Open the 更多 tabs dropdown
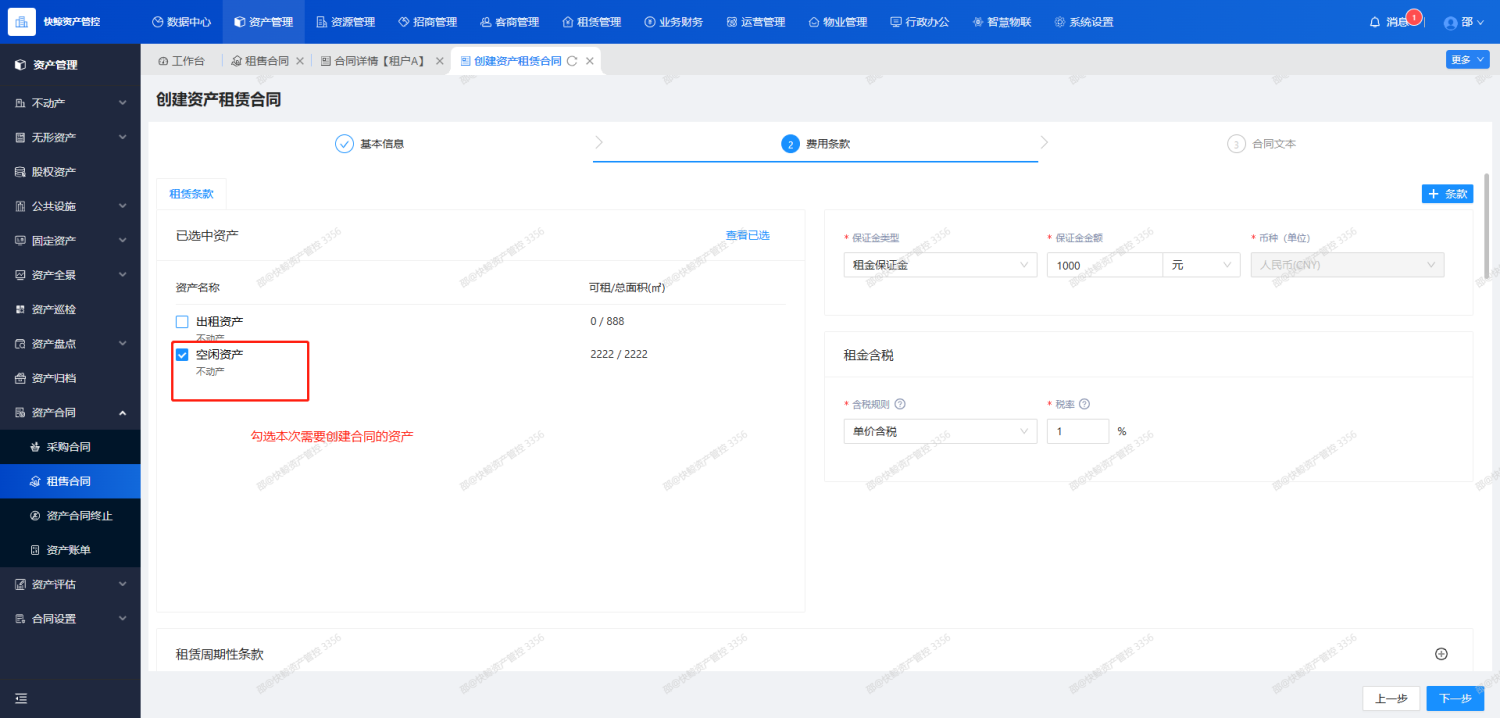 [1467, 60]
